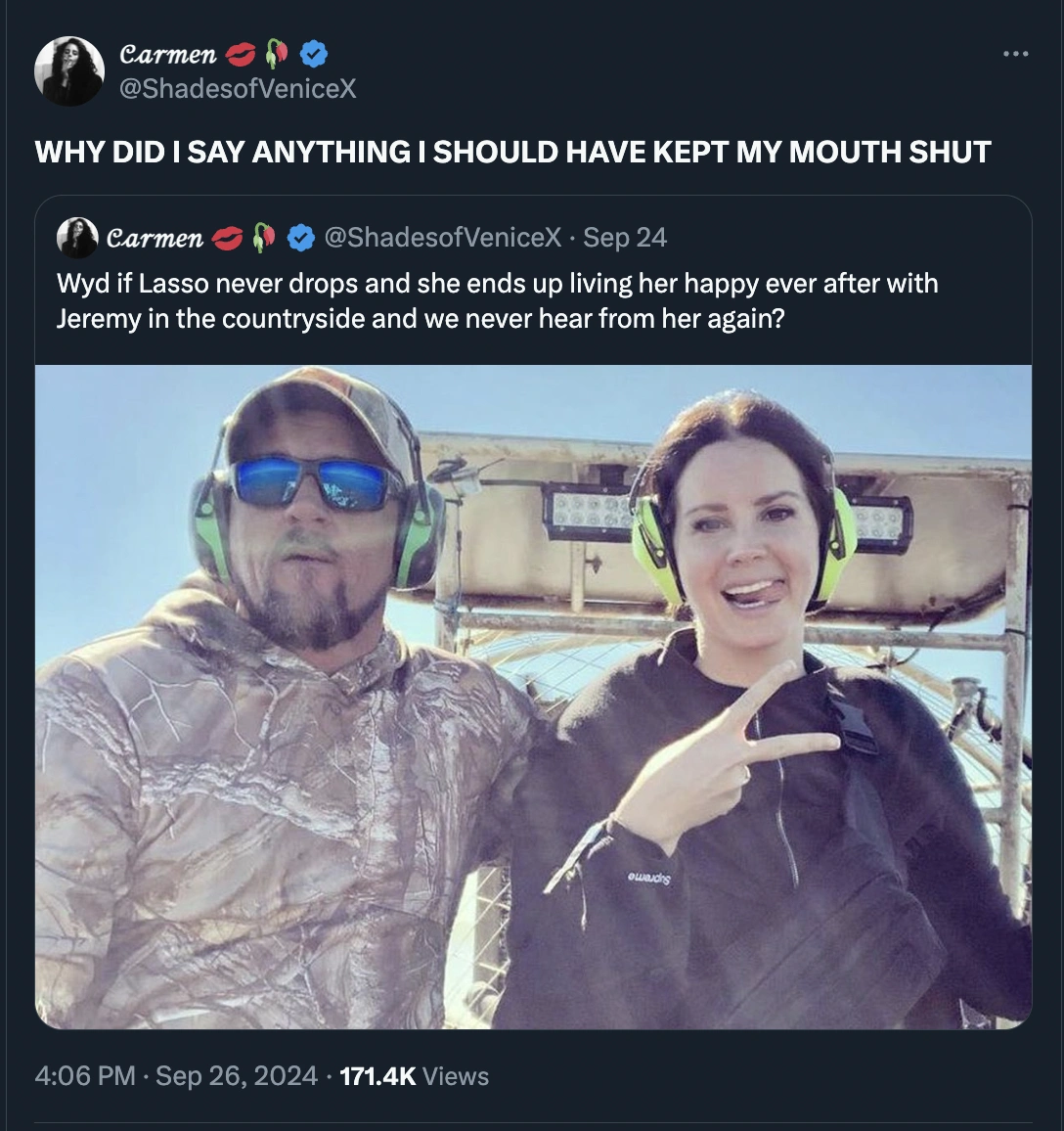Click the main tweet's profile avatar
Screen dimensions: 1064x1131
click(68, 70)
